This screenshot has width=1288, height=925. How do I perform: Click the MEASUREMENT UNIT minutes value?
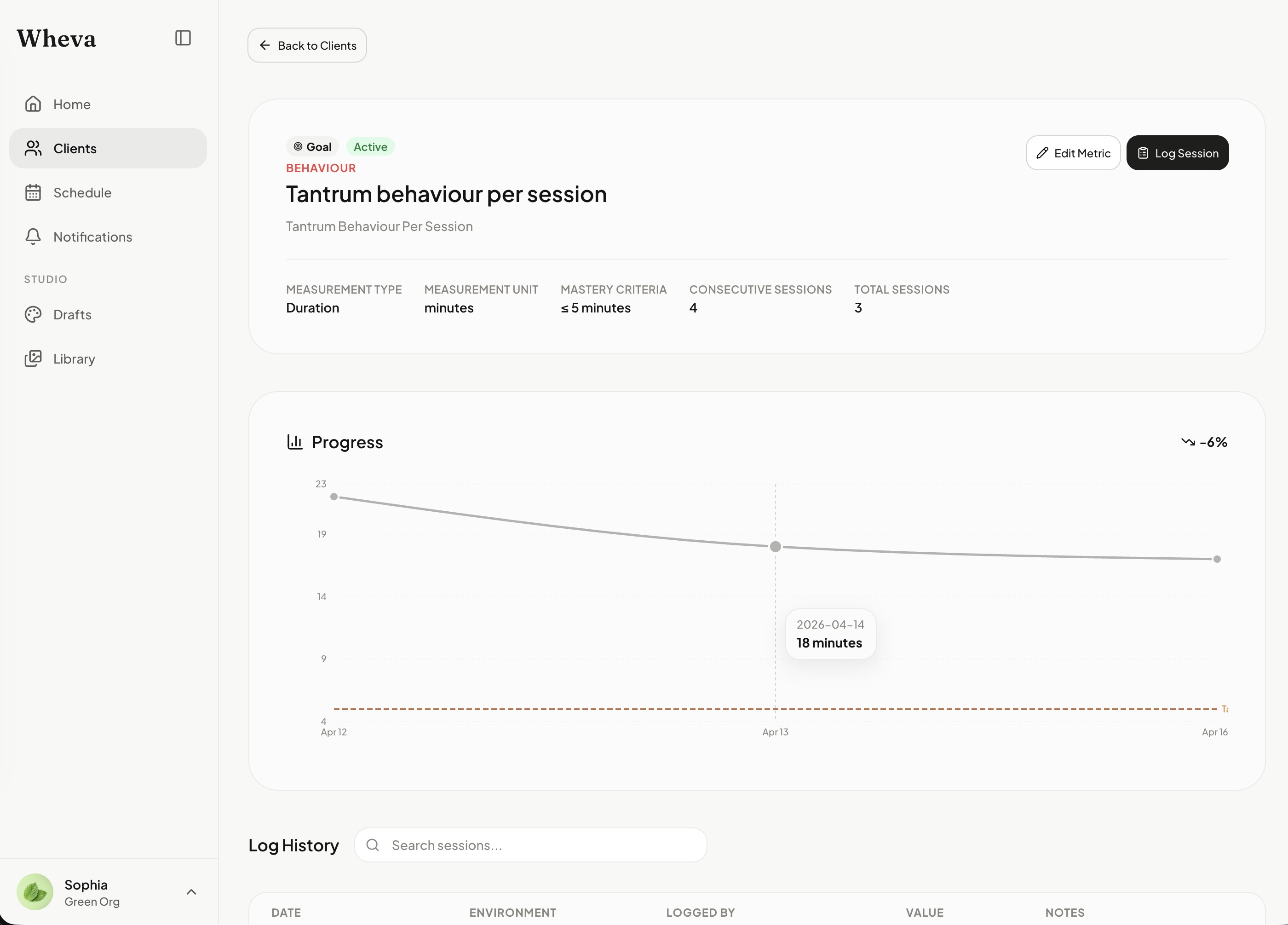click(448, 308)
